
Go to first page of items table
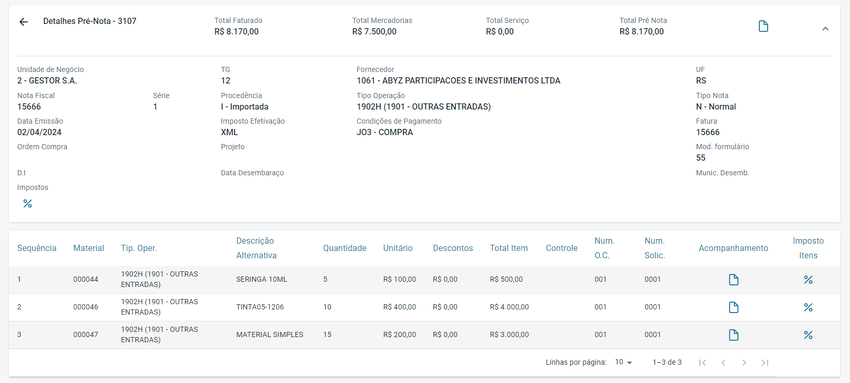tap(702, 362)
